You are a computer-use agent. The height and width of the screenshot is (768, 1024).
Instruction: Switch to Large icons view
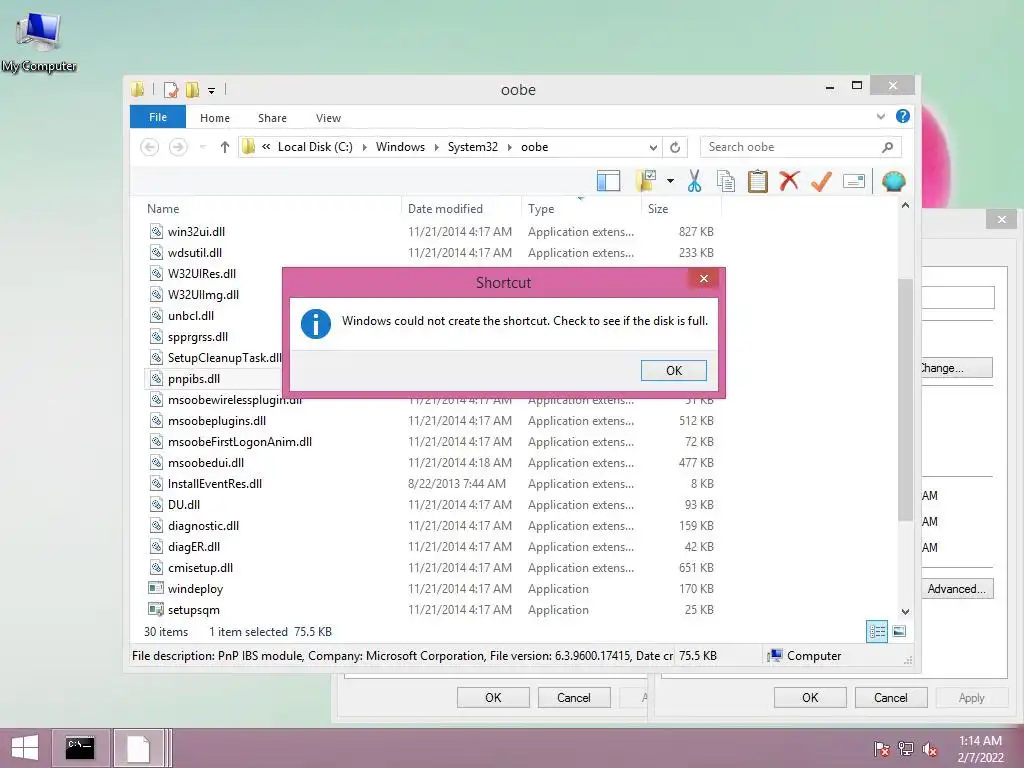pyautogui.click(x=899, y=631)
